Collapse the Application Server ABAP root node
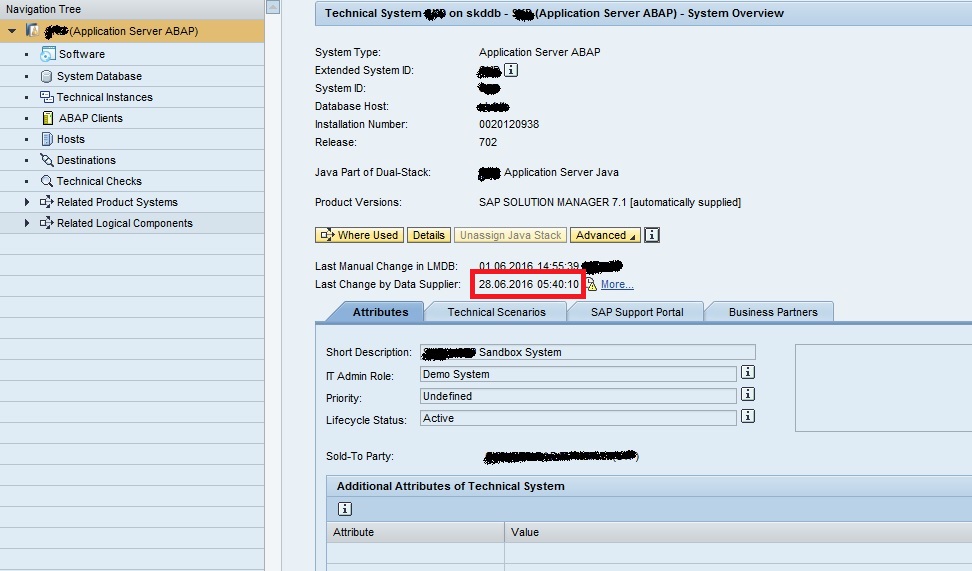 pyautogui.click(x=11, y=31)
